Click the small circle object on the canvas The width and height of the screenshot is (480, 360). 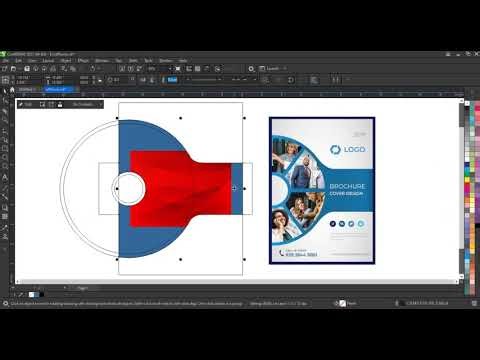coord(128,189)
